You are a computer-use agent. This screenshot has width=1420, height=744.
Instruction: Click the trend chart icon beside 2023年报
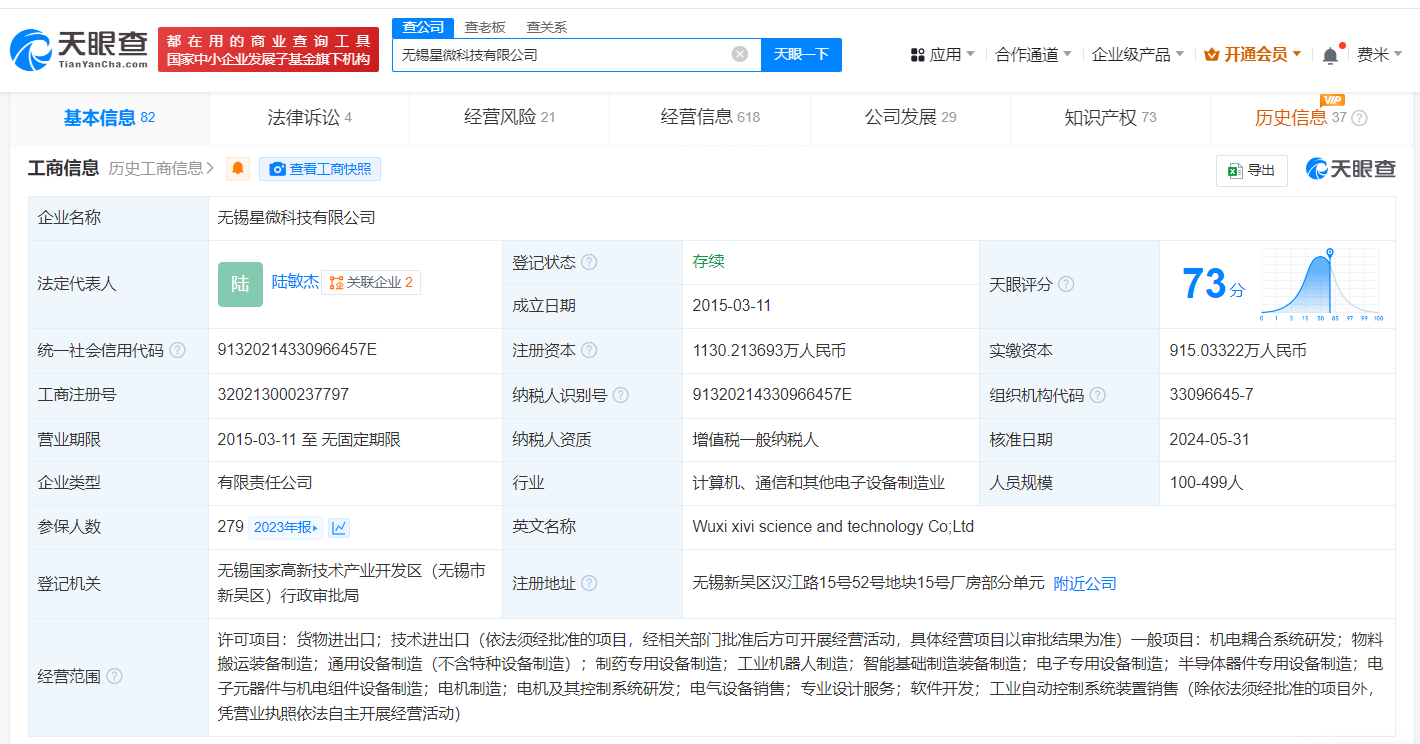339,527
